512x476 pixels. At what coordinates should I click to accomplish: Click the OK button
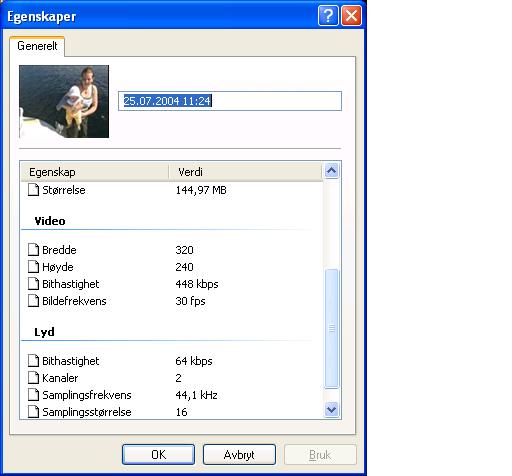point(158,454)
